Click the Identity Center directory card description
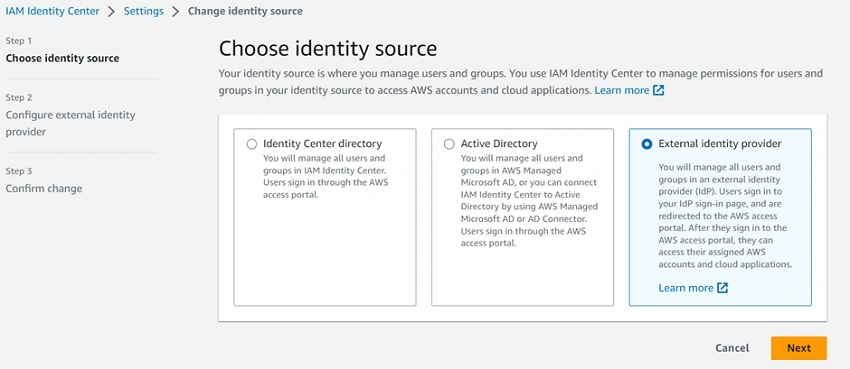This screenshot has height=369, width=850. [325, 177]
